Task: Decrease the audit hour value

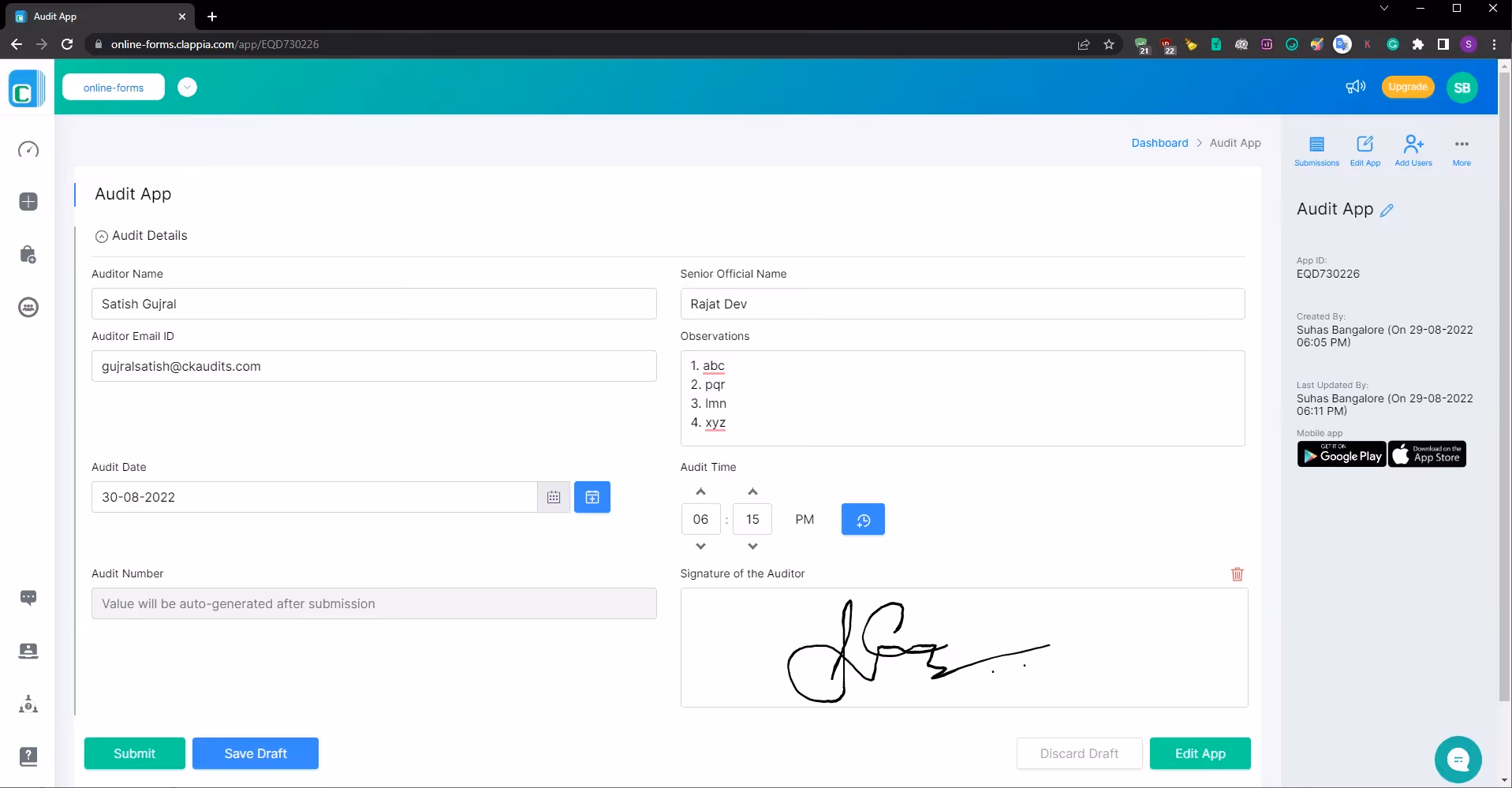Action: click(x=700, y=546)
